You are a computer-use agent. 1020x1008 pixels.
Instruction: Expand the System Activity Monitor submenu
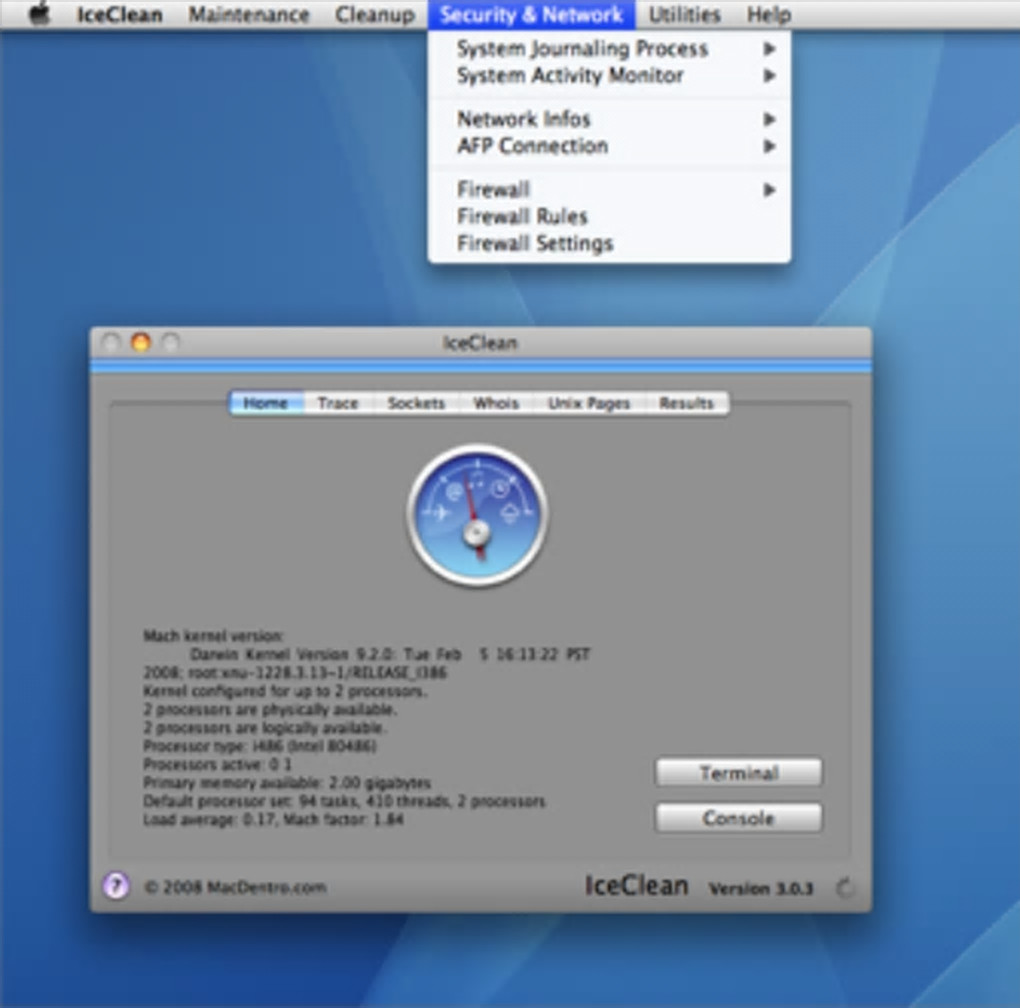[x=610, y=75]
